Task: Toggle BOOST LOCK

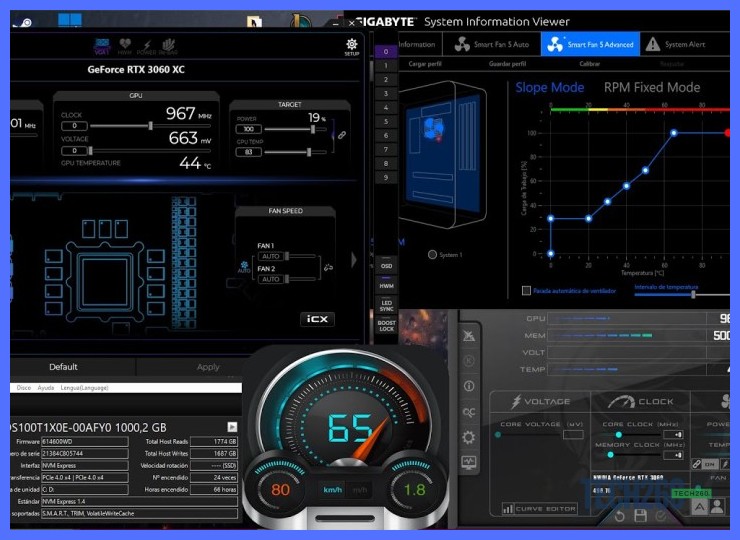Action: pos(386,326)
